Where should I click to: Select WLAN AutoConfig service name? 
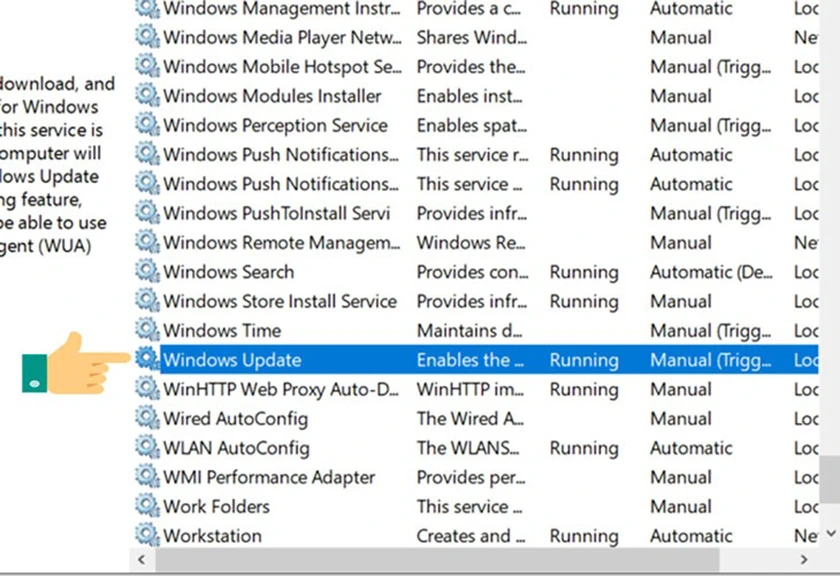click(x=236, y=448)
